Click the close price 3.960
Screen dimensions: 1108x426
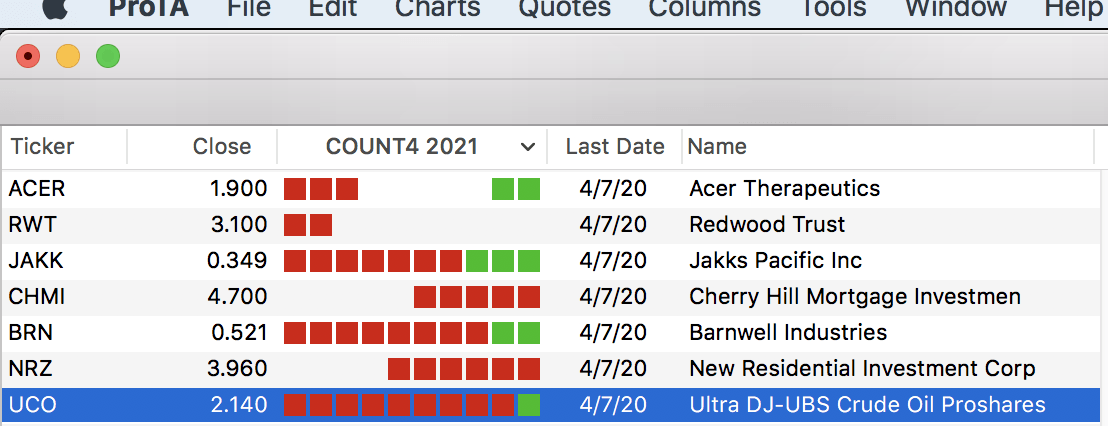(x=237, y=369)
